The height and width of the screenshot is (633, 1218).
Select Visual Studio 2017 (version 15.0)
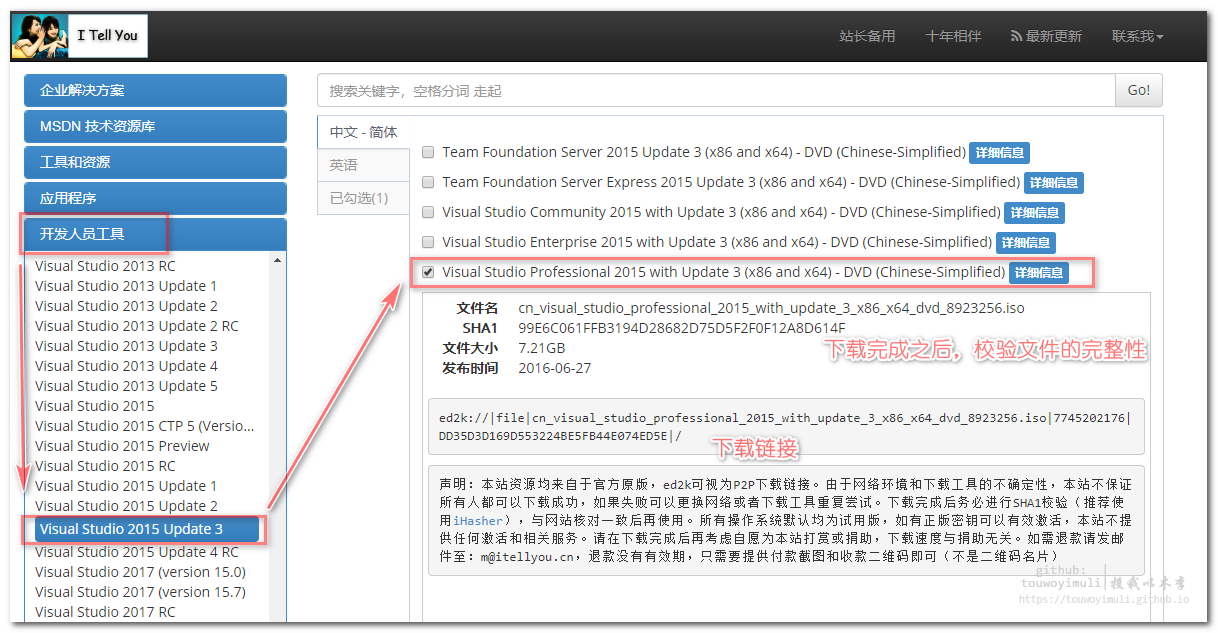[x=140, y=572]
